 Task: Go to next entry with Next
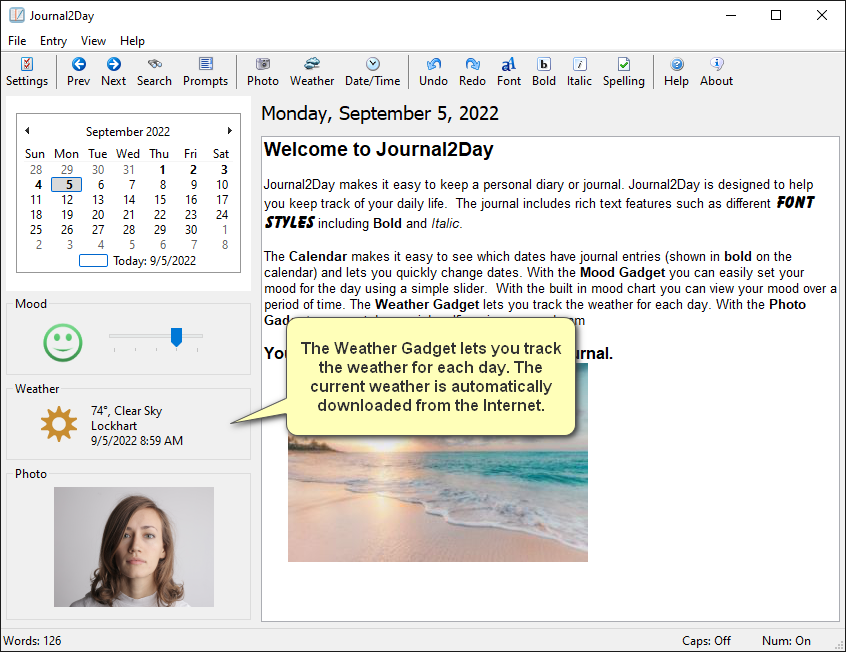113,72
